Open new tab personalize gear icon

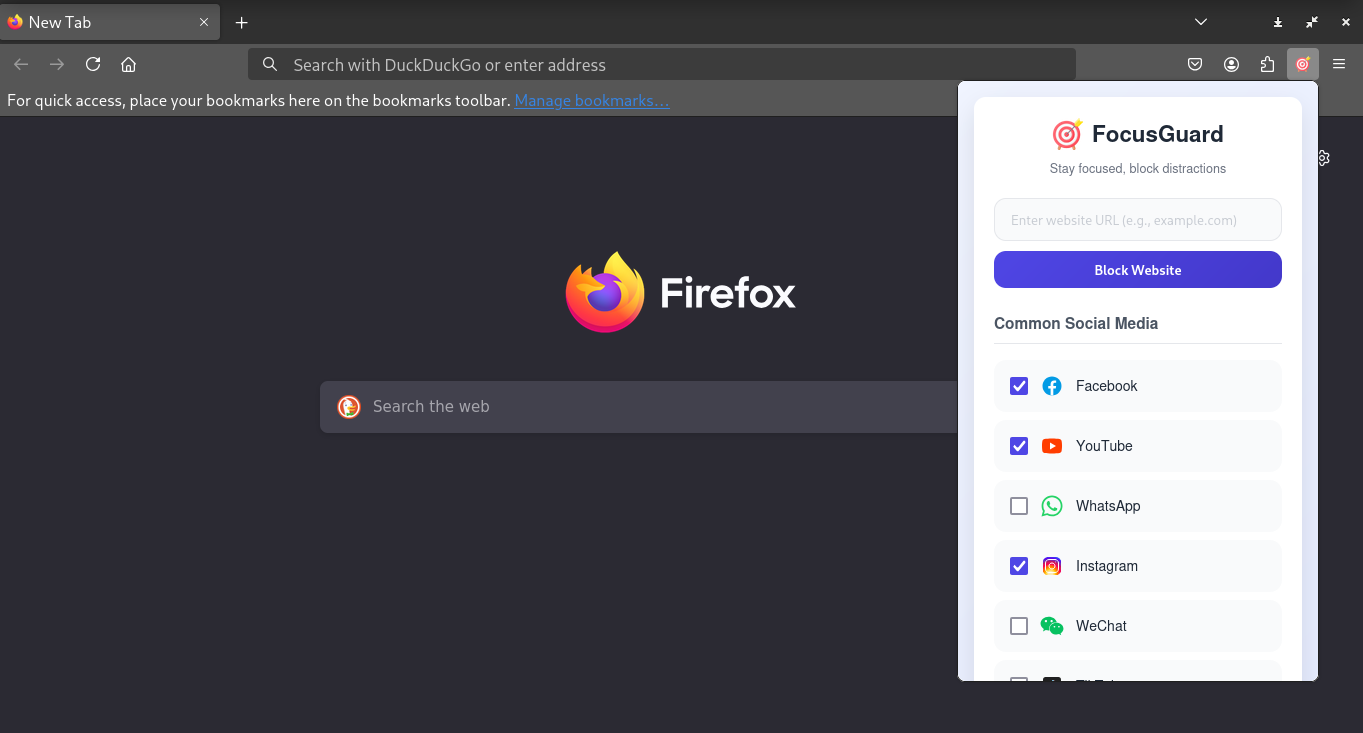pyautogui.click(x=1323, y=158)
